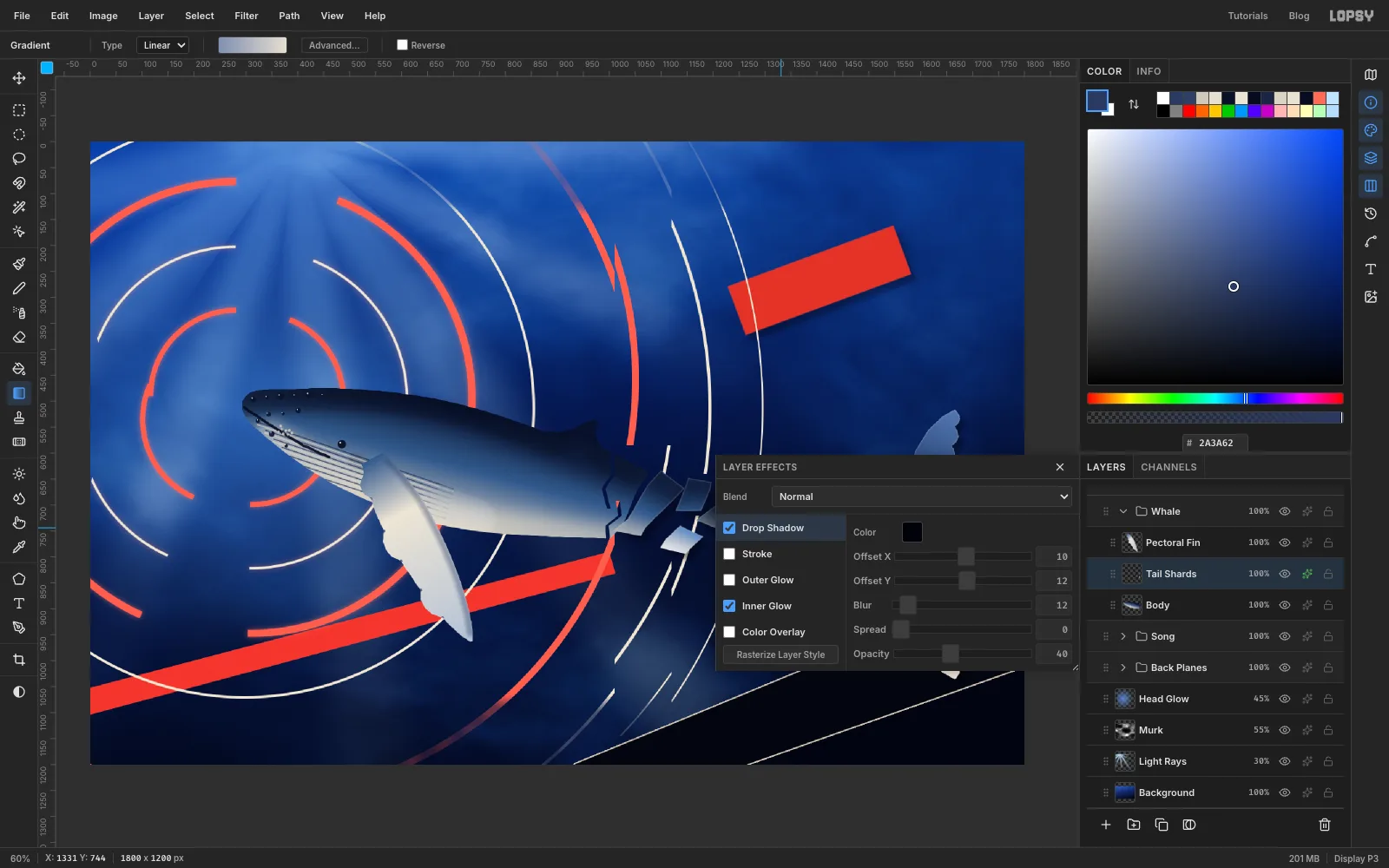
Task: Select the Eraser tool
Action: click(18, 337)
